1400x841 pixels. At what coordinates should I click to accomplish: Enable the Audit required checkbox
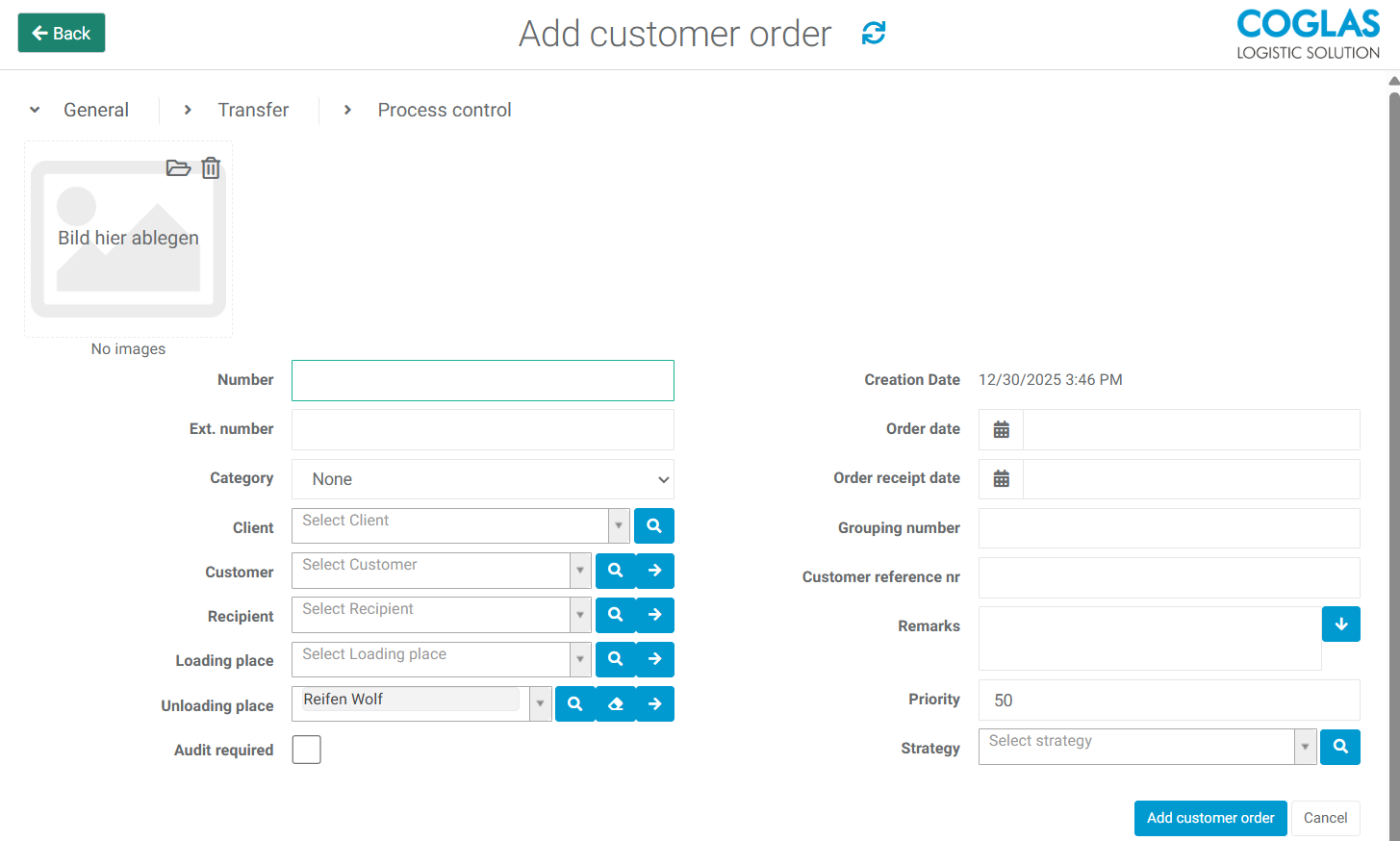307,750
